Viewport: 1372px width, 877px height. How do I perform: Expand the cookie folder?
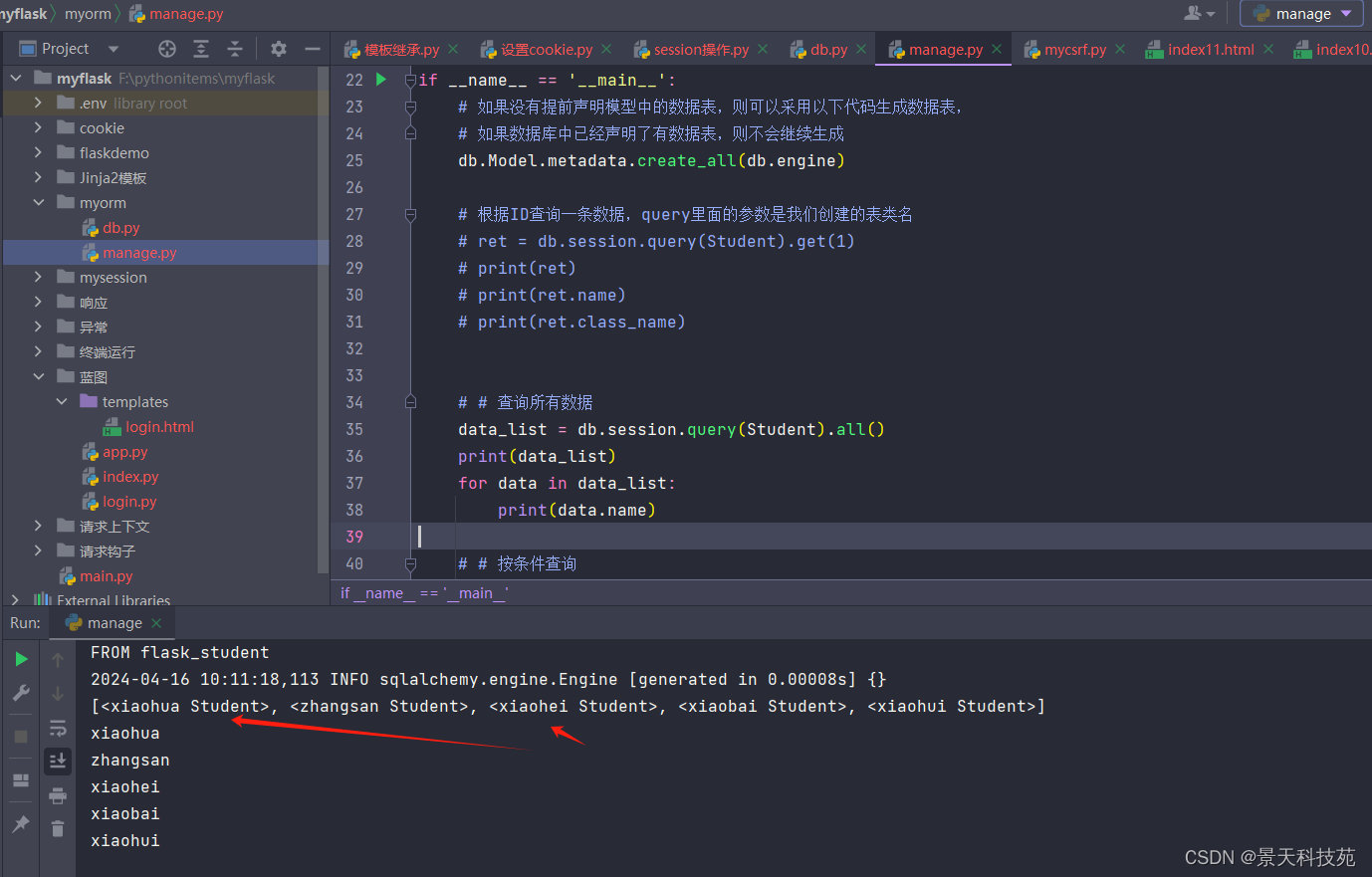point(38,127)
